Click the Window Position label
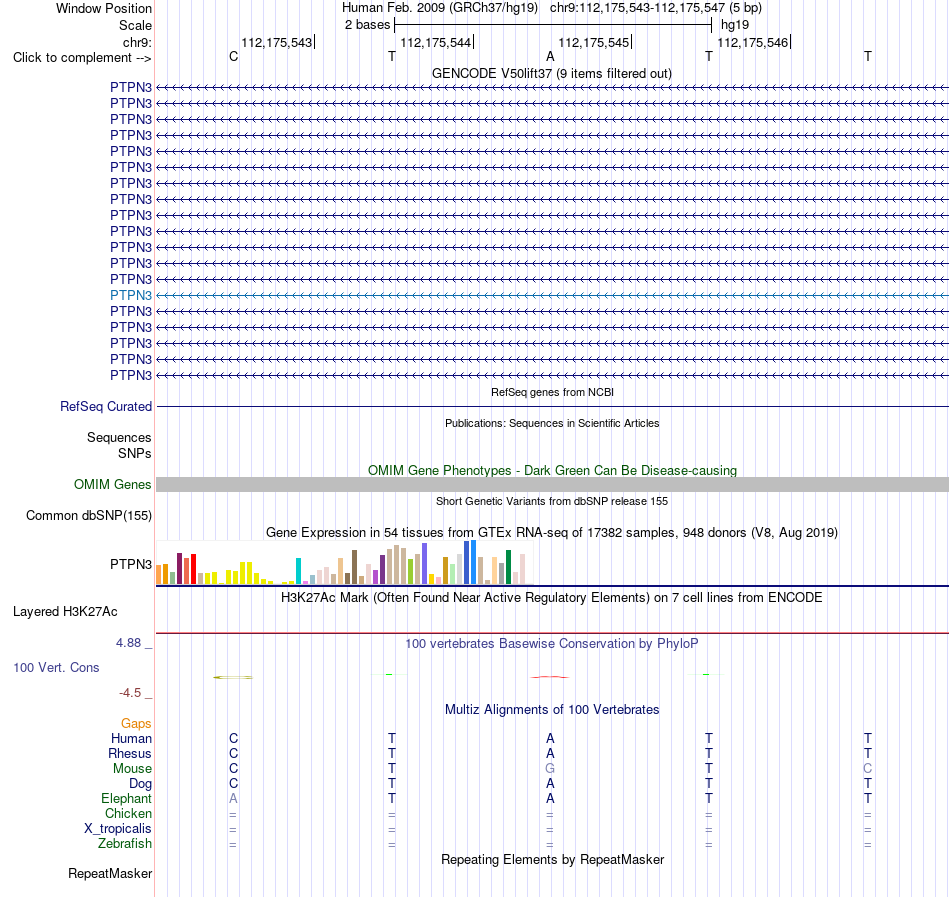Screen dimensions: 950x897 [x=104, y=8]
